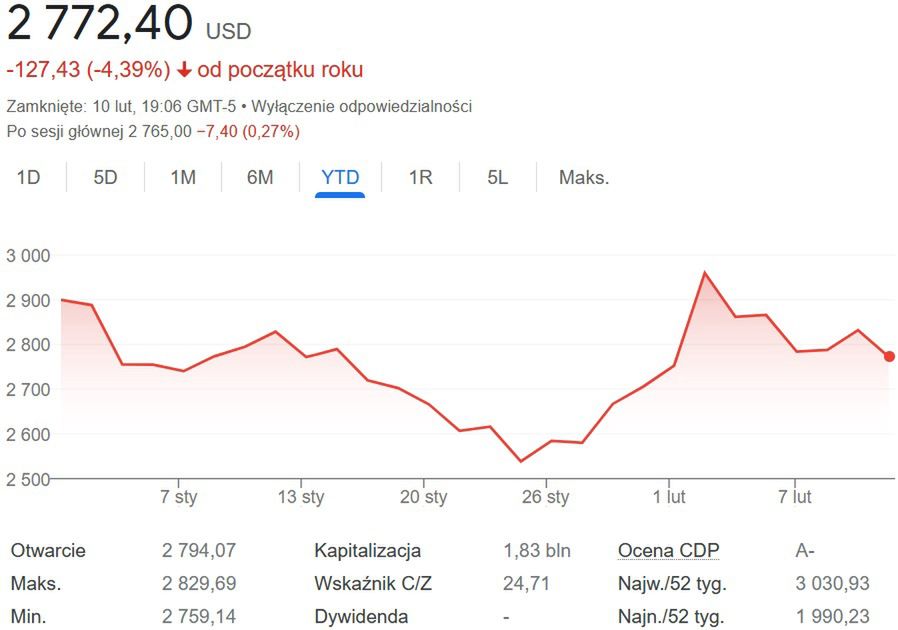Click the 7 sty date label
The image size is (898, 630).
point(179,497)
